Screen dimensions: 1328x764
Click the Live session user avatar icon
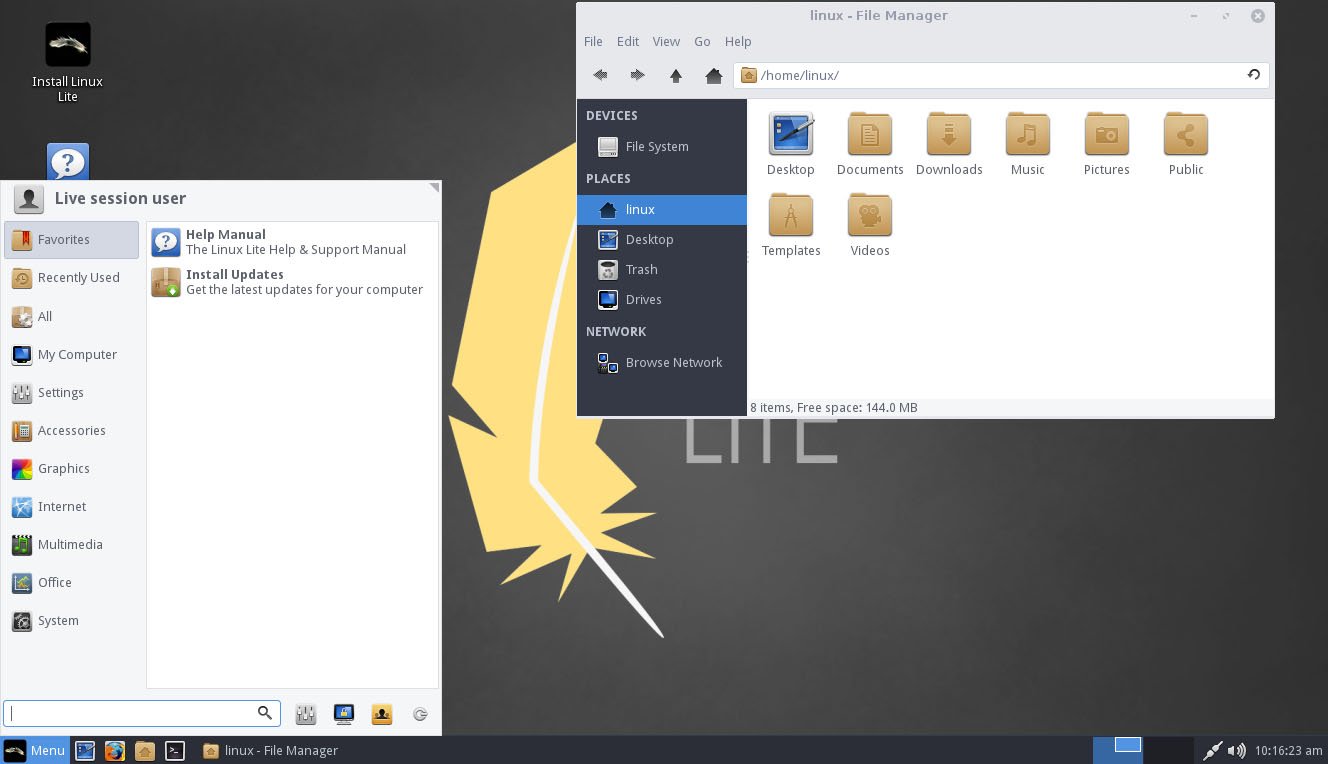[x=29, y=198]
